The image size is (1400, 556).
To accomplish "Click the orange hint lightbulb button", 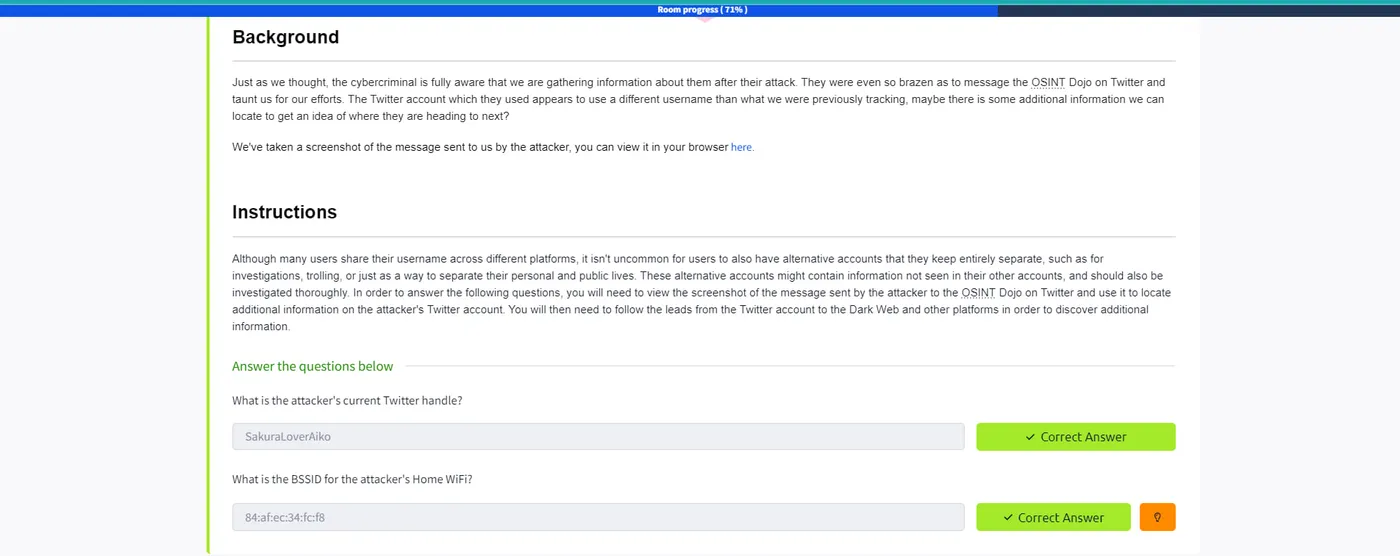I will [1157, 517].
